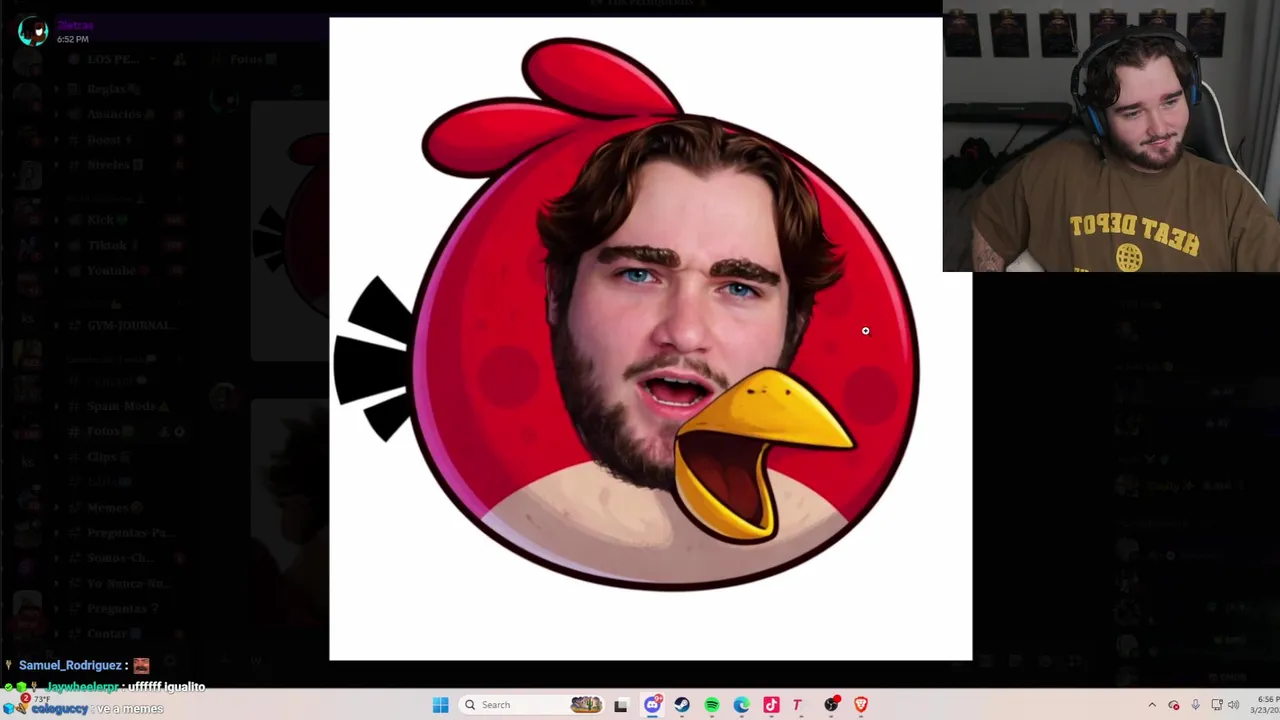Open network settings from the system tray
1280x720 pixels.
pyautogui.click(x=1217, y=705)
